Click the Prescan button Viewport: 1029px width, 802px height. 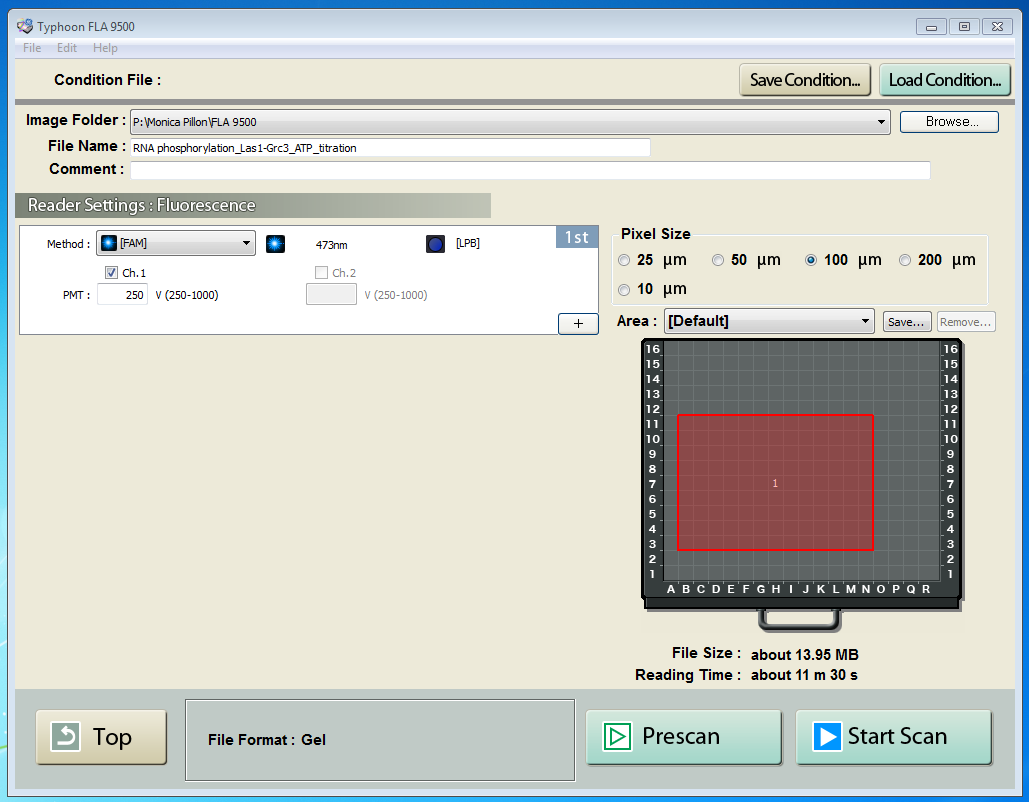pos(684,737)
